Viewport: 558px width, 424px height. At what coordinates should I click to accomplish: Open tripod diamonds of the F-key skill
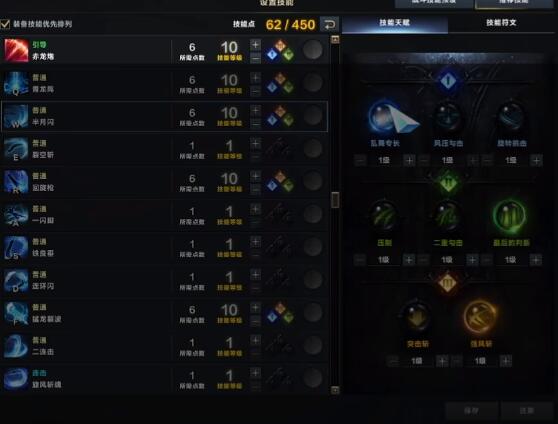click(280, 313)
